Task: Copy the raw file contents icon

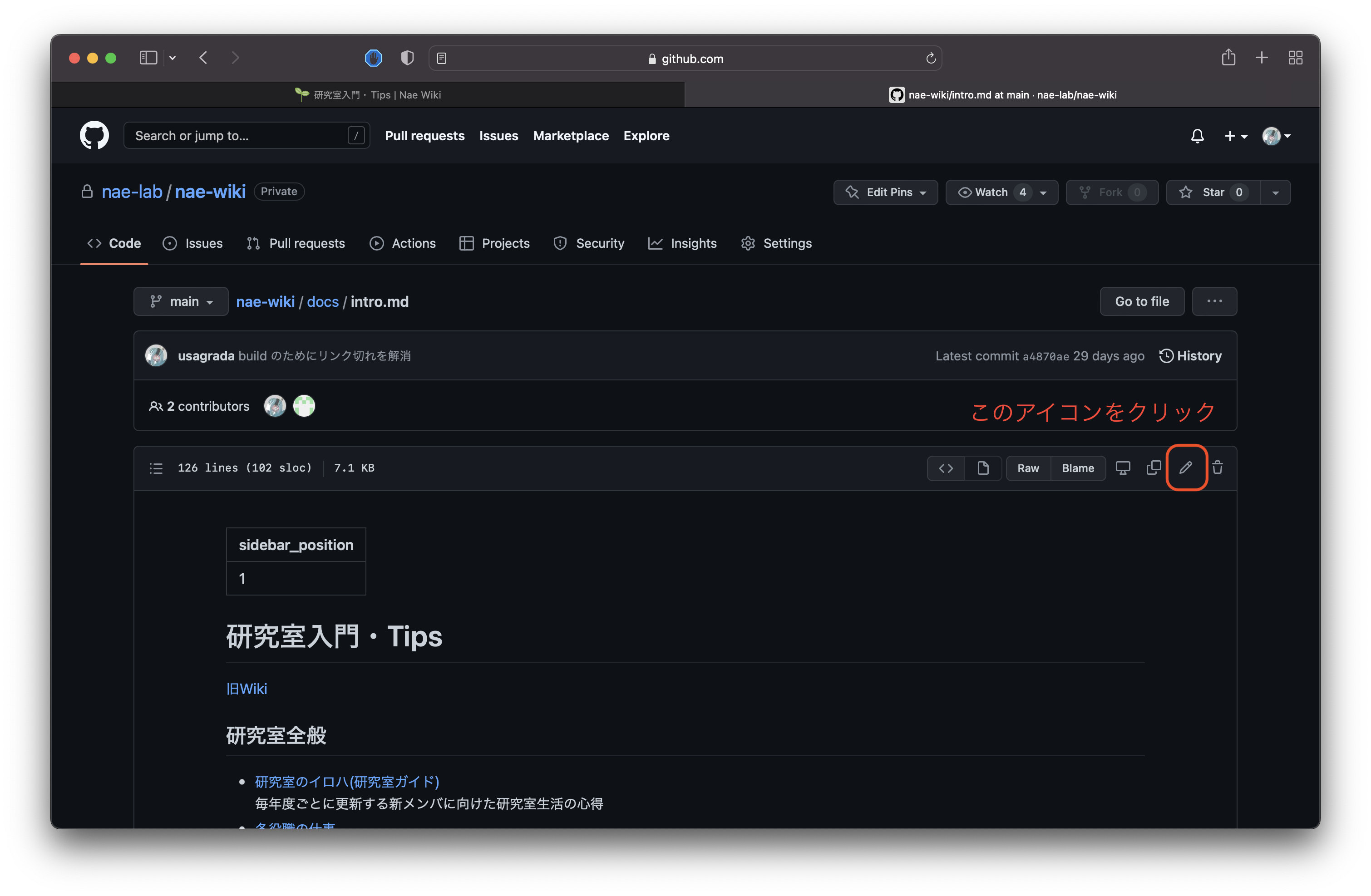Action: (1153, 468)
